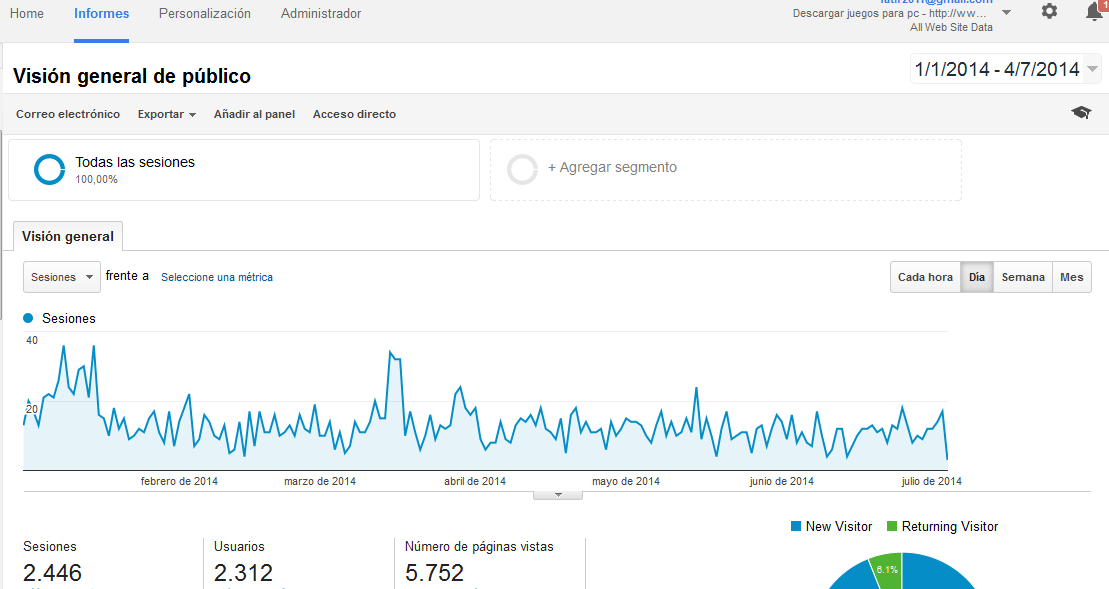
Task: Click the febrero de 2014 axis label
Action: (x=179, y=482)
